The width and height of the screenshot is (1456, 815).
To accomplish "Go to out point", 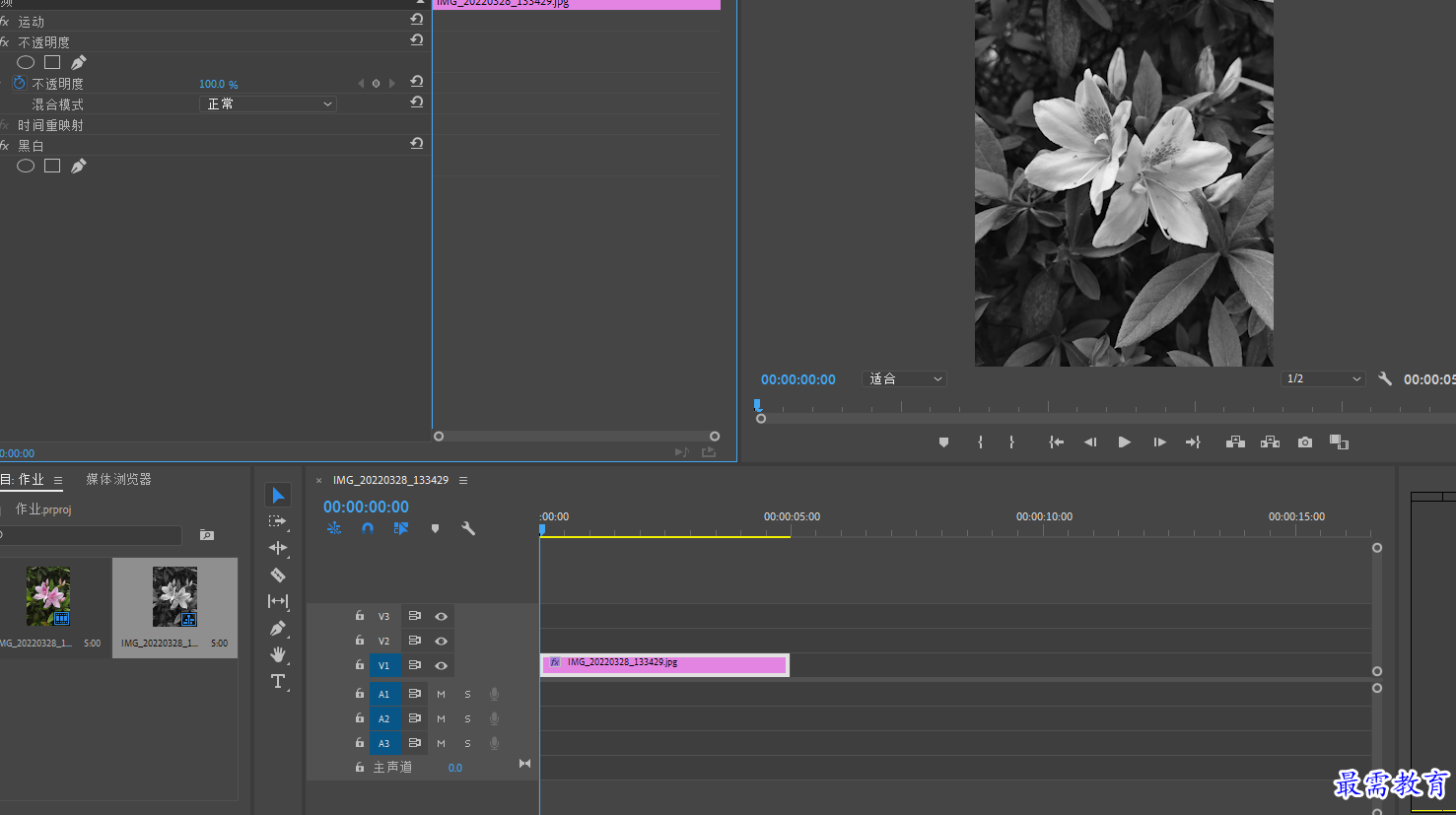I will pyautogui.click(x=1193, y=442).
